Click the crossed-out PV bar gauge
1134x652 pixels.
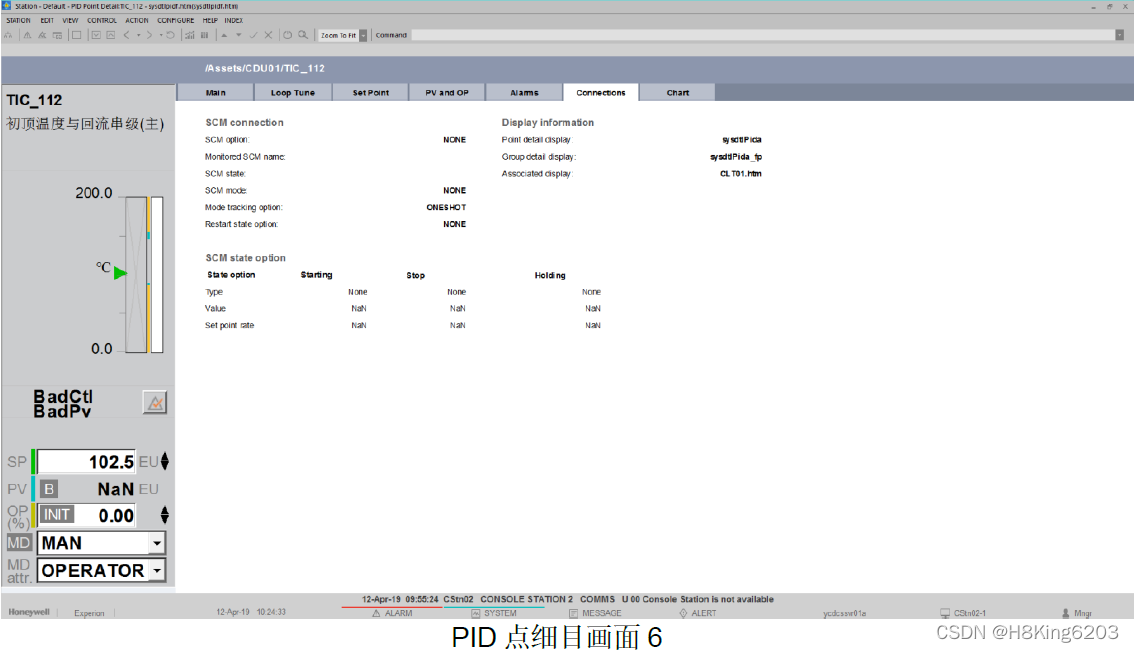tap(136, 275)
